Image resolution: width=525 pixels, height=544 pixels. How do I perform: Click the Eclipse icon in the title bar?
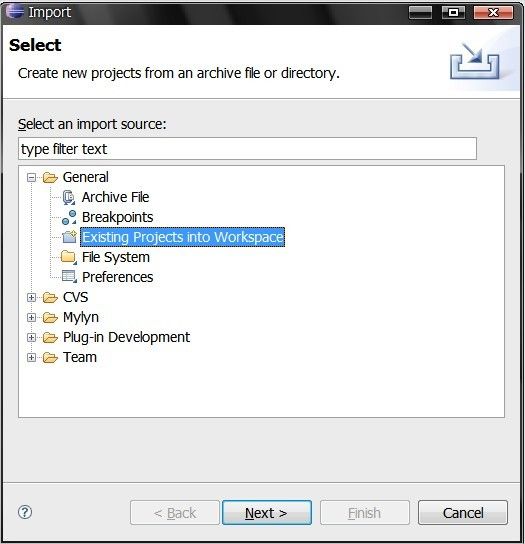15,11
